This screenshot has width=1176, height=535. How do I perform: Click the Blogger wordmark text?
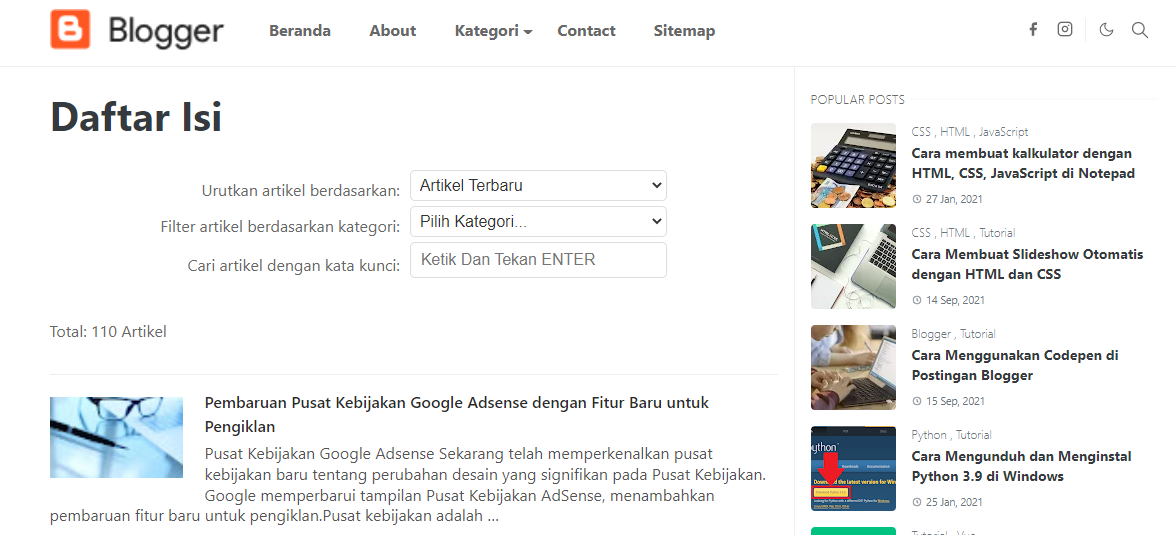click(x=166, y=32)
